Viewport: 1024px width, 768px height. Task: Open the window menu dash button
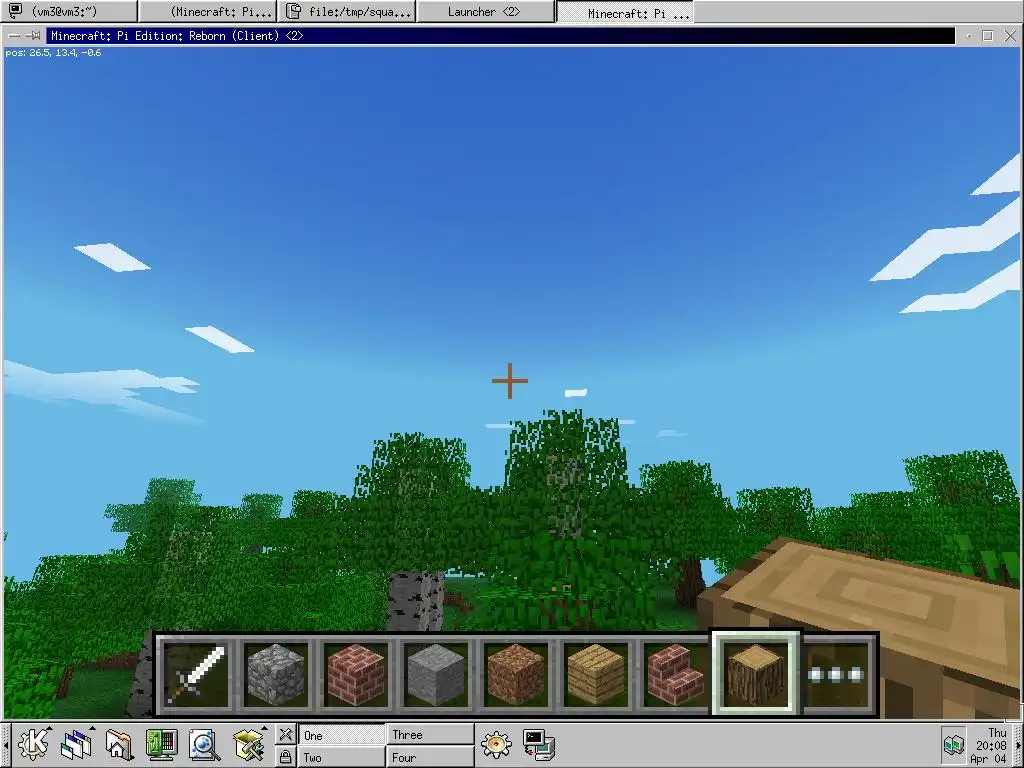pyautogui.click(x=14, y=36)
